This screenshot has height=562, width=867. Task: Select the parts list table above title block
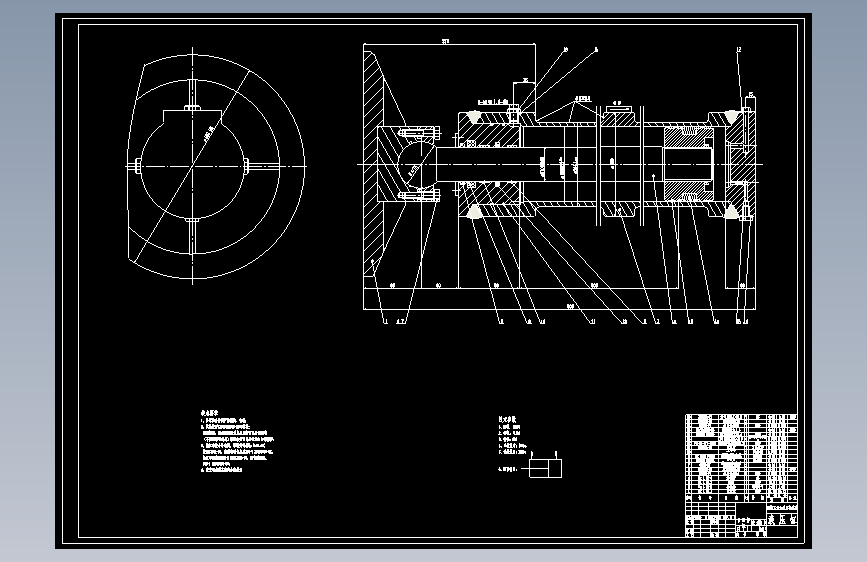point(741,458)
